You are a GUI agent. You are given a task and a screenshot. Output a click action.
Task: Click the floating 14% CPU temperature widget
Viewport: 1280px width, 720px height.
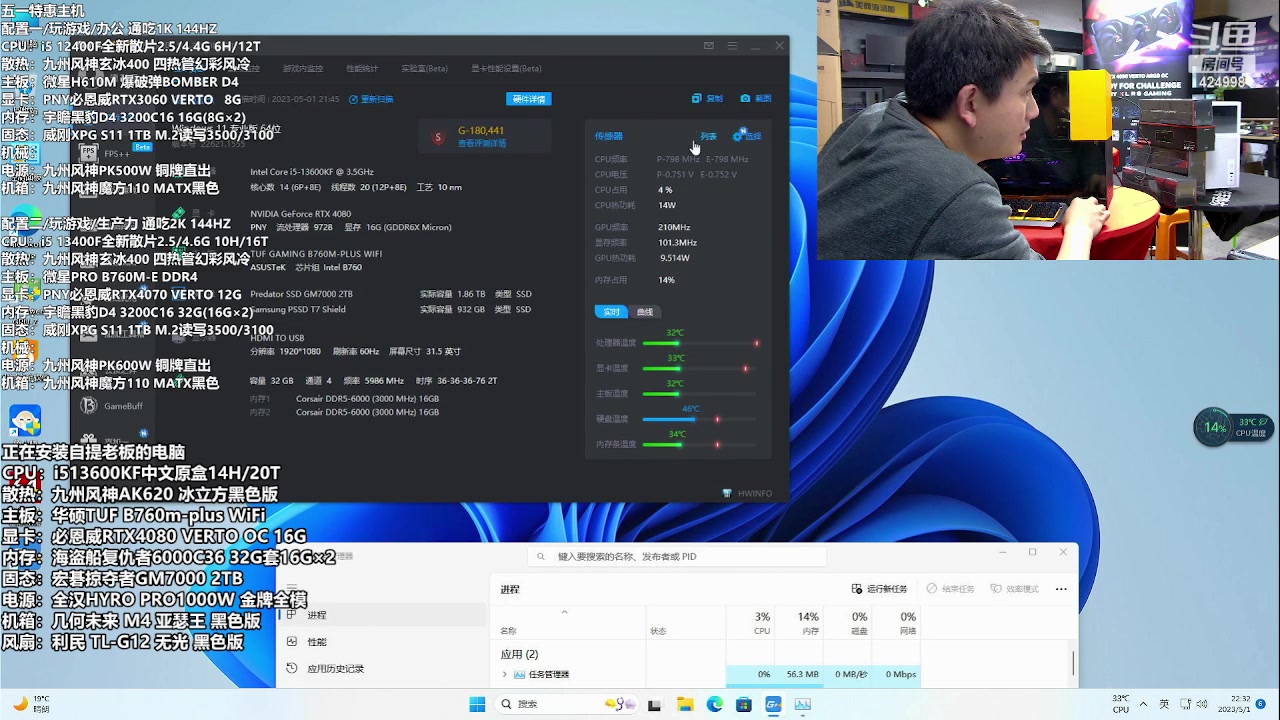[x=1234, y=428]
